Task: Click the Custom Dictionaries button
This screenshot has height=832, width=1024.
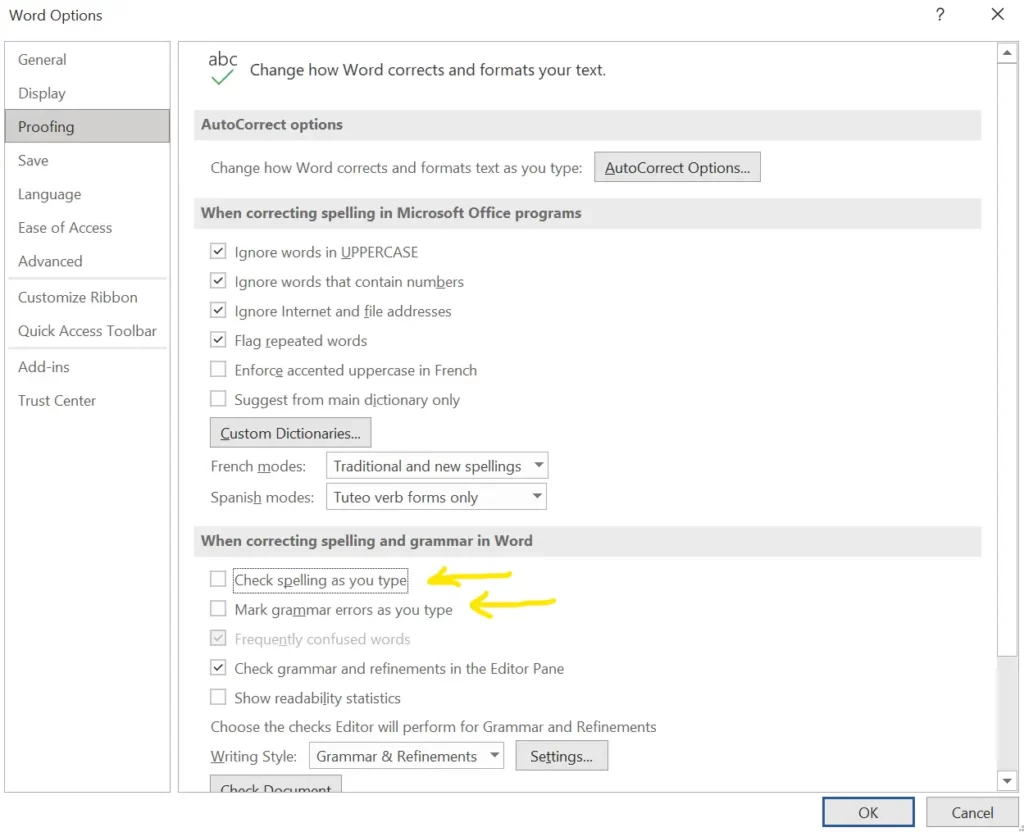Action: pyautogui.click(x=290, y=433)
